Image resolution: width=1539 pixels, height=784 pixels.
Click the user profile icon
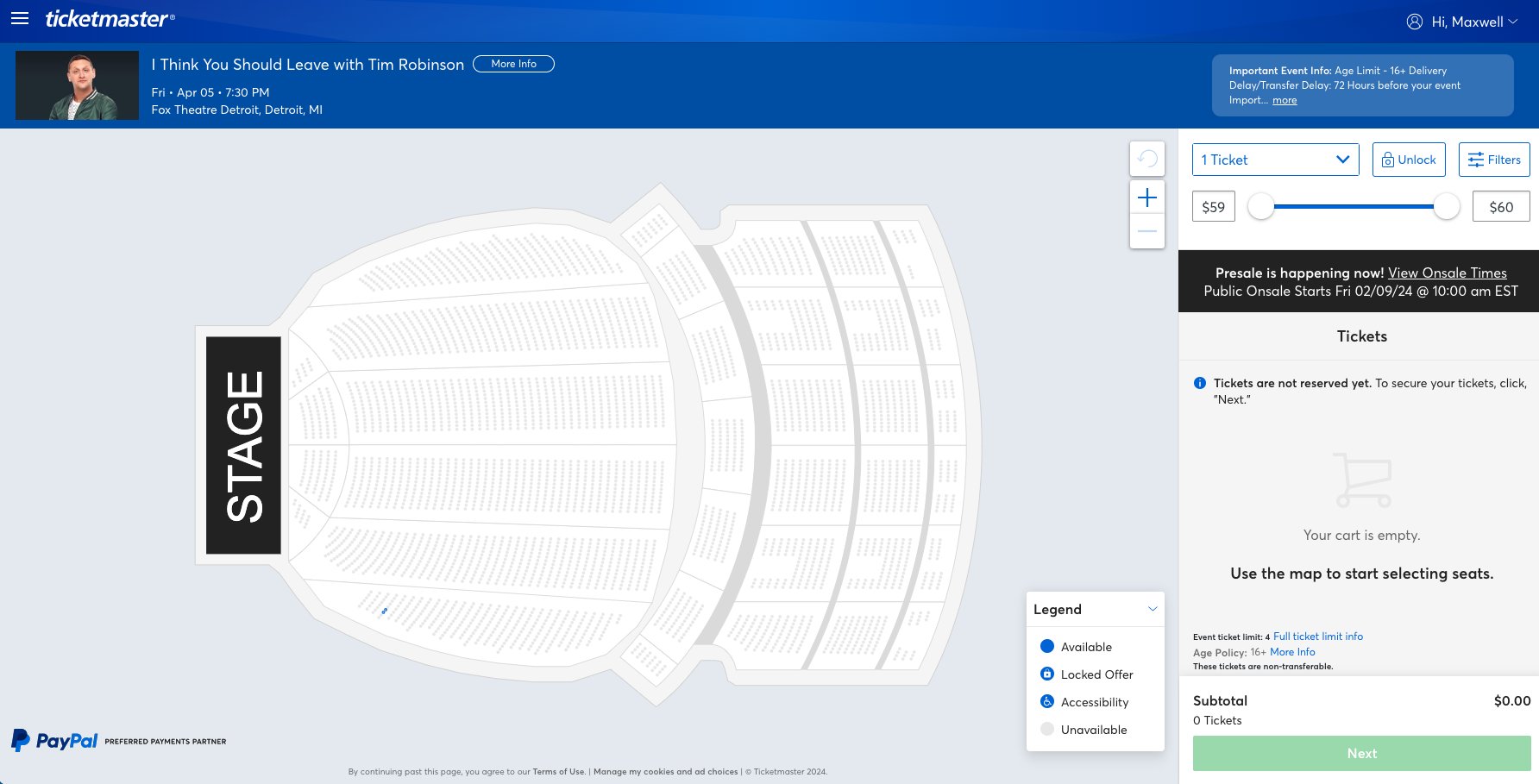[x=1414, y=22]
